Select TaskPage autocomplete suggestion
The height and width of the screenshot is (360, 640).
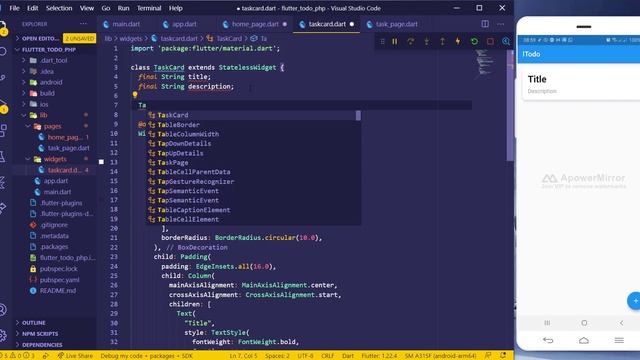click(x=252, y=162)
